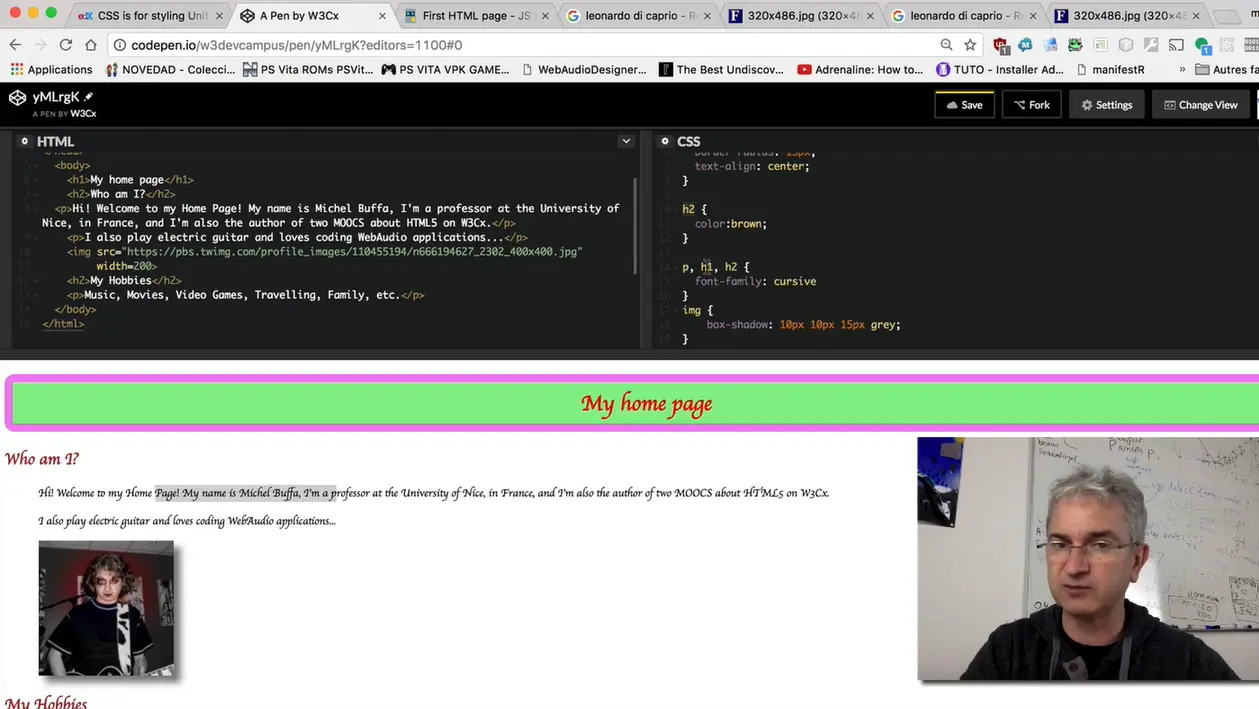Click the profile photo in preview
This screenshot has width=1259, height=709.
(x=106, y=608)
